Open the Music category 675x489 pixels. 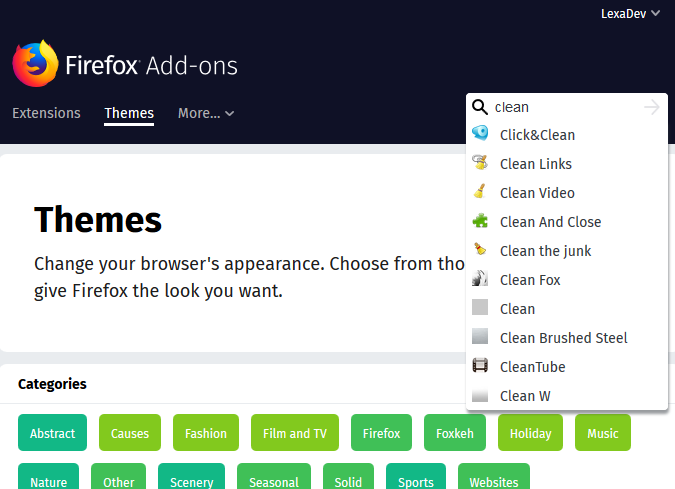point(603,433)
